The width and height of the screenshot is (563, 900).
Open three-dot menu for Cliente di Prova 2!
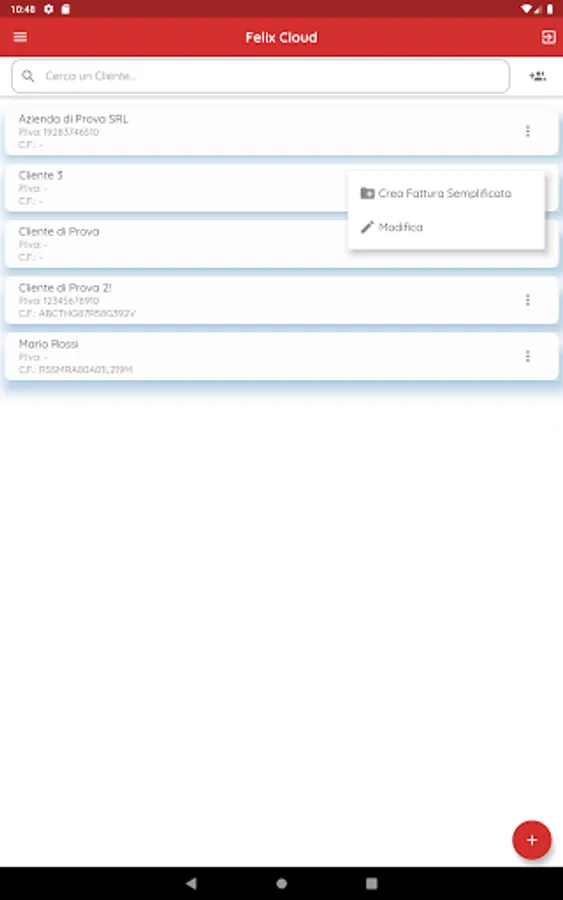(x=527, y=300)
